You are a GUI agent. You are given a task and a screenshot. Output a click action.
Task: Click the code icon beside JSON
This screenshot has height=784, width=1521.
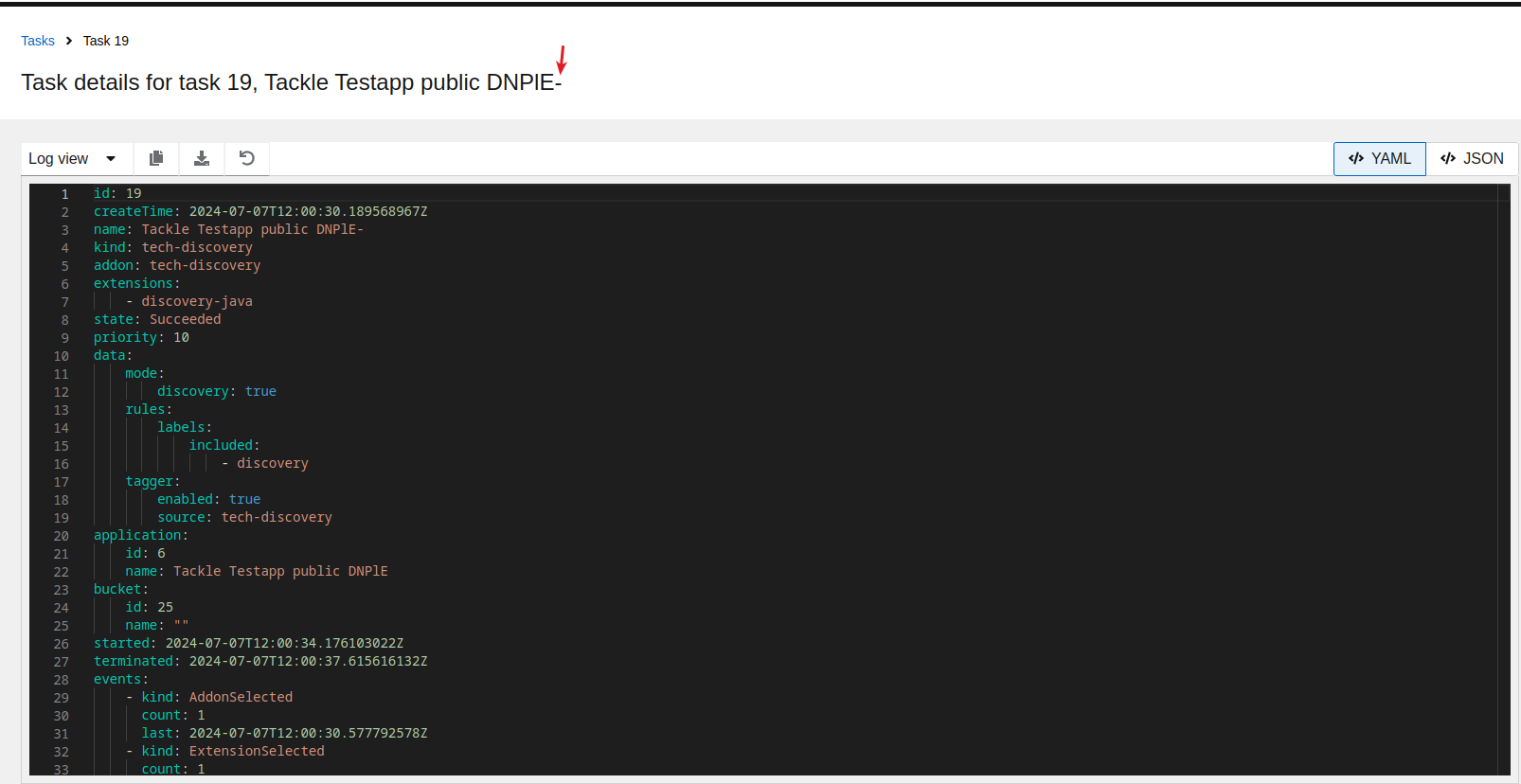point(1448,159)
